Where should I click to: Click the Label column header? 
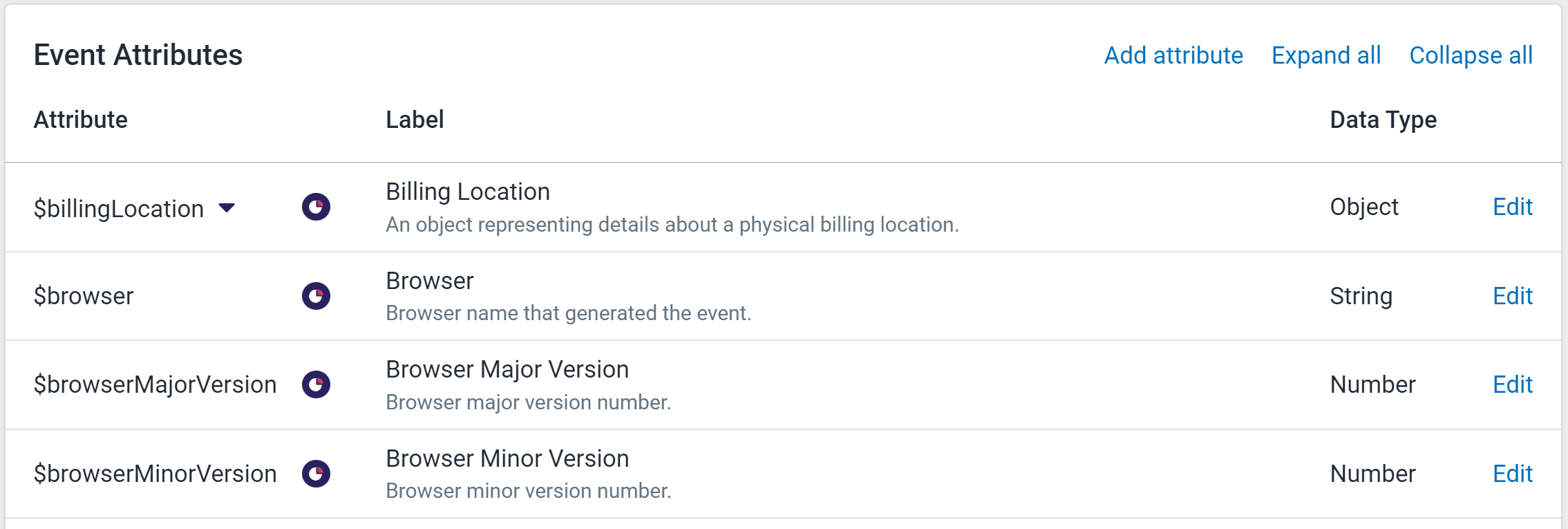pyautogui.click(x=415, y=120)
